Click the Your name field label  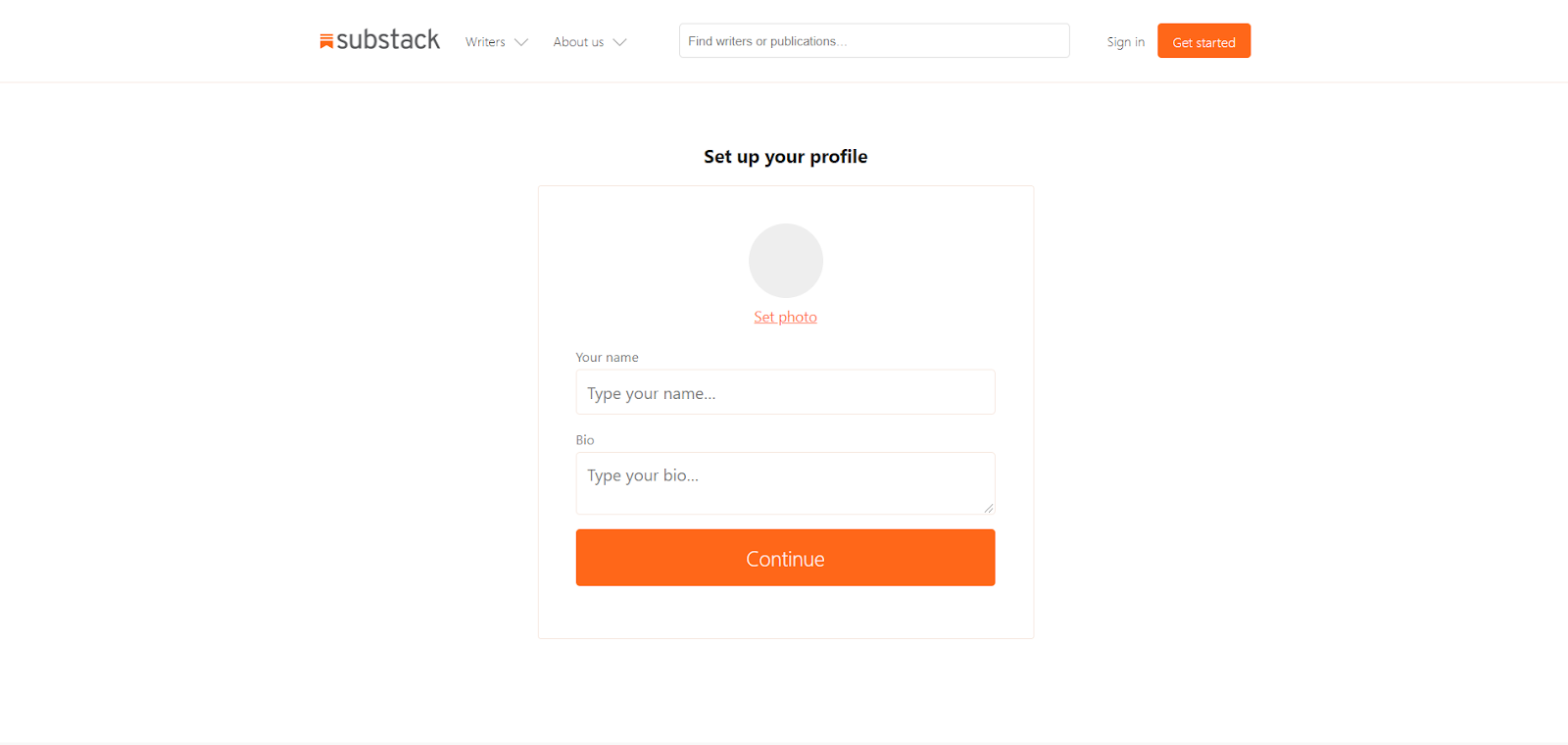click(x=607, y=358)
